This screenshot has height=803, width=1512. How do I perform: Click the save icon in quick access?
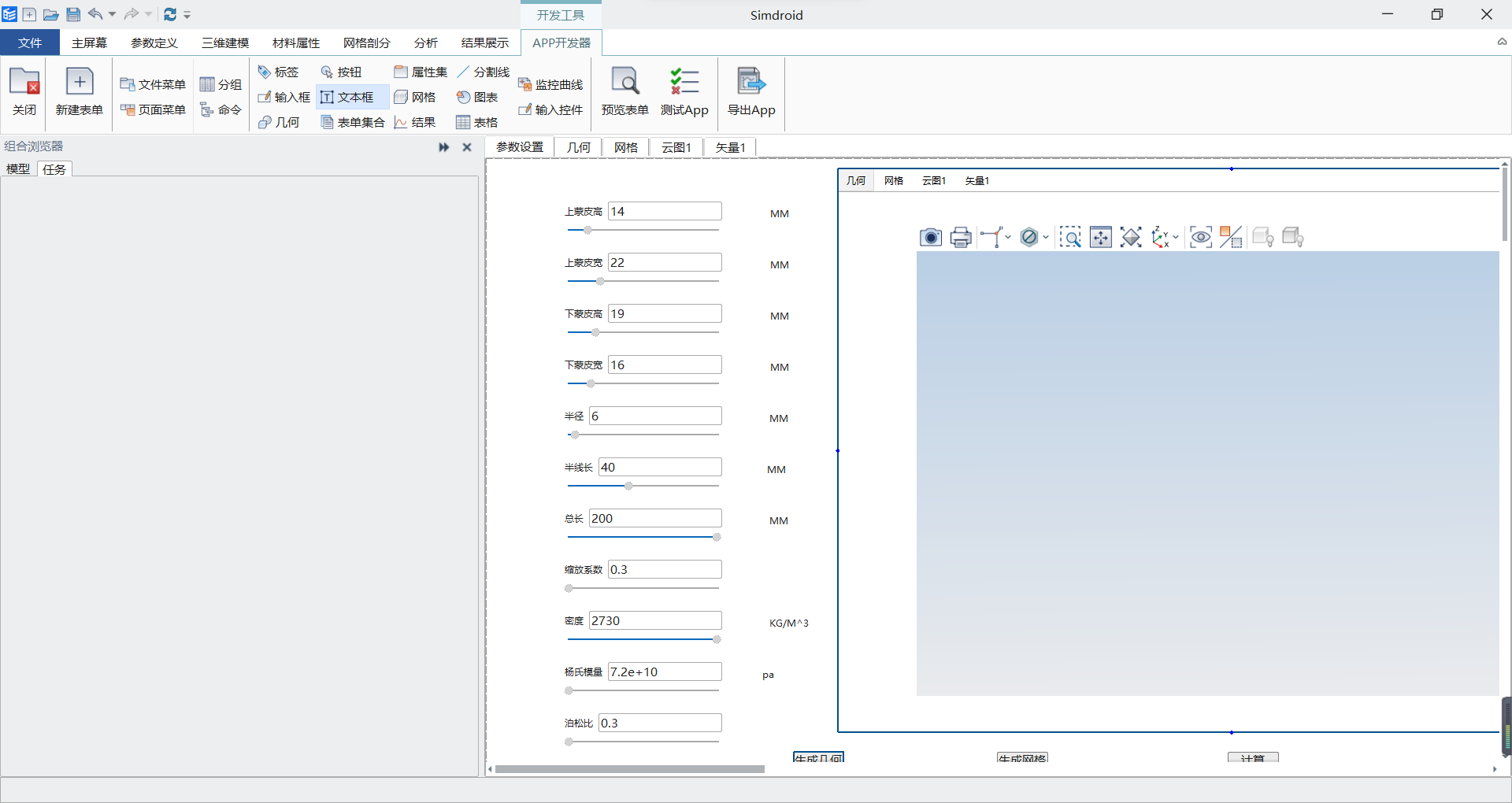point(73,14)
